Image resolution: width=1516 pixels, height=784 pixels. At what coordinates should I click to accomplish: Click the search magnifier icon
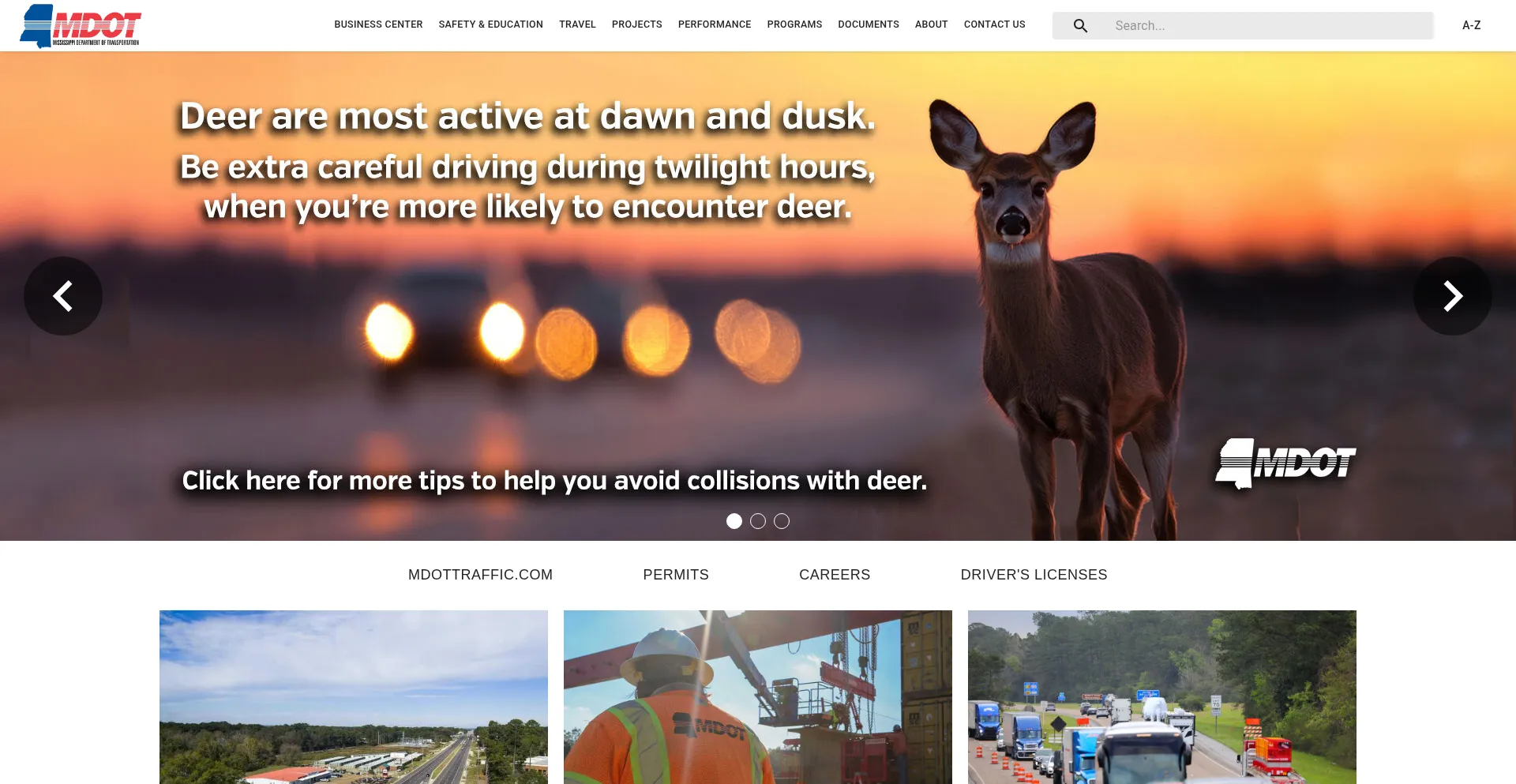1080,25
